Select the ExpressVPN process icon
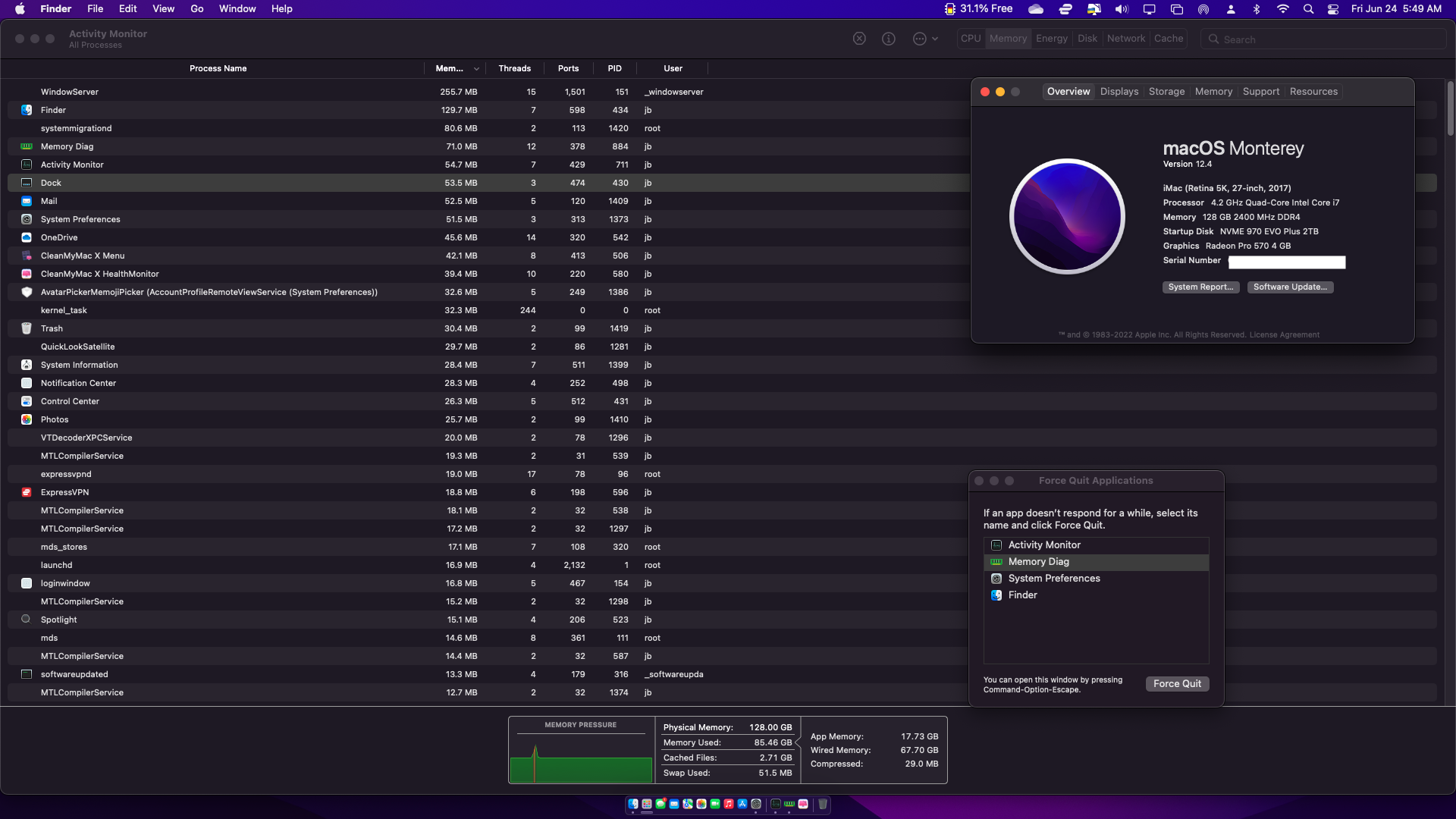Viewport: 1456px width, 819px height. [x=27, y=492]
